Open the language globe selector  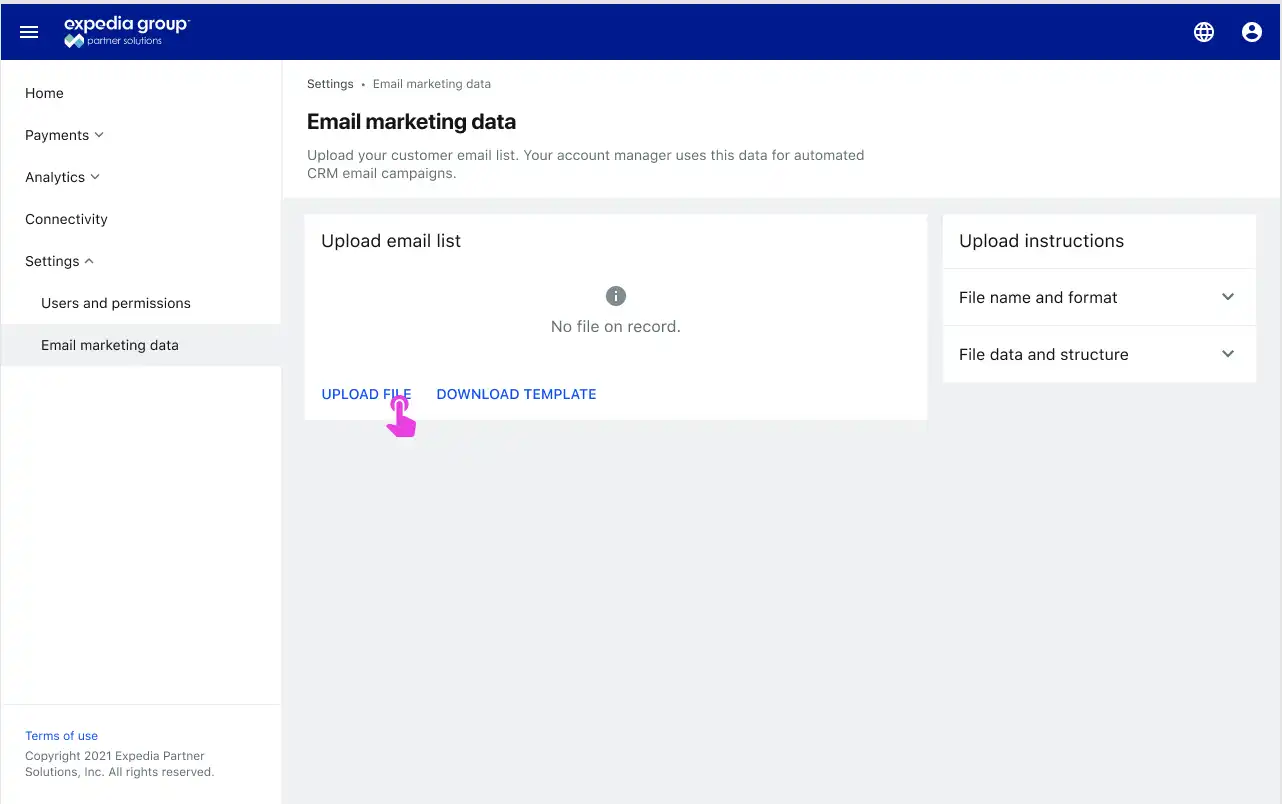pyautogui.click(x=1204, y=31)
